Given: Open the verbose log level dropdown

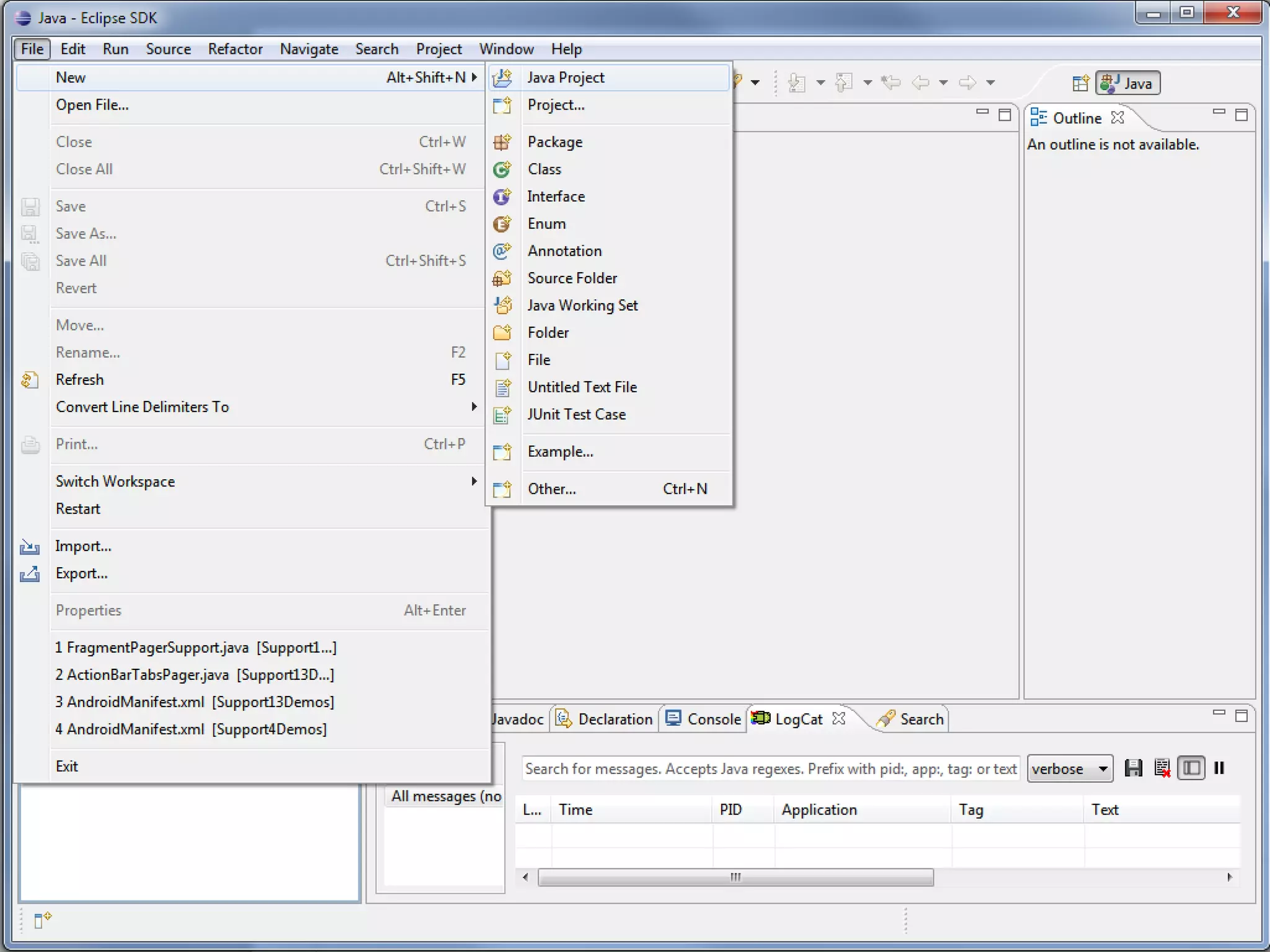Looking at the screenshot, I should [x=1070, y=769].
